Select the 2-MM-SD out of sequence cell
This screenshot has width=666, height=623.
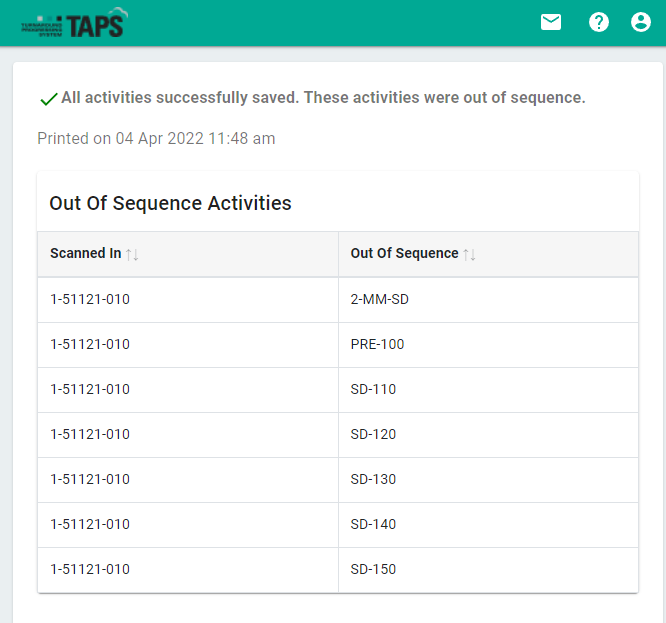click(379, 299)
